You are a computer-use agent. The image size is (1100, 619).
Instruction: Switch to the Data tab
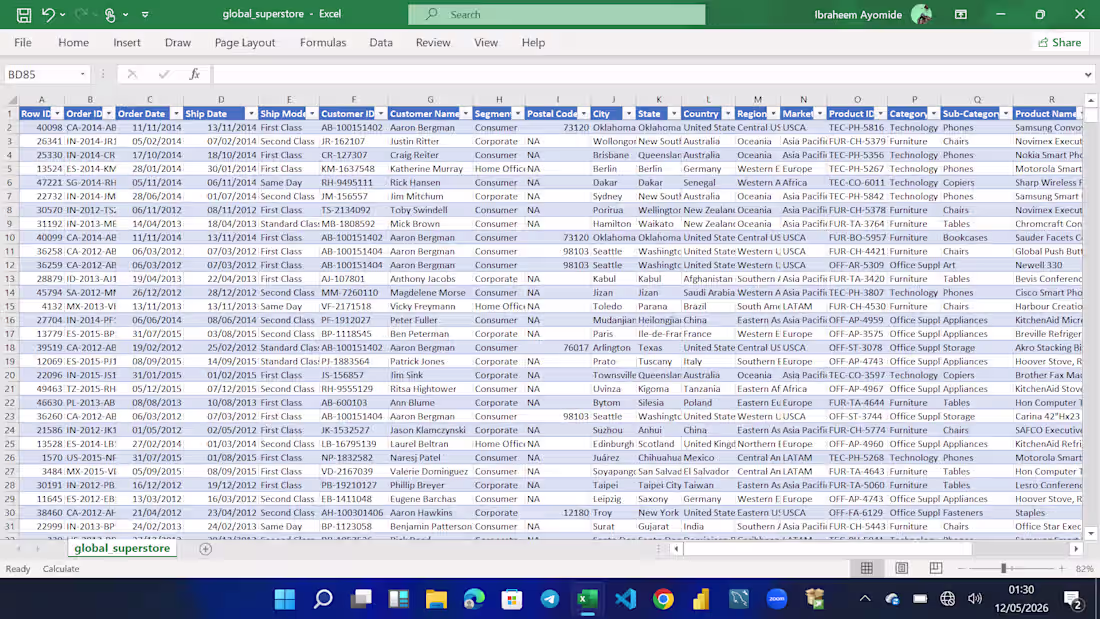click(x=381, y=42)
